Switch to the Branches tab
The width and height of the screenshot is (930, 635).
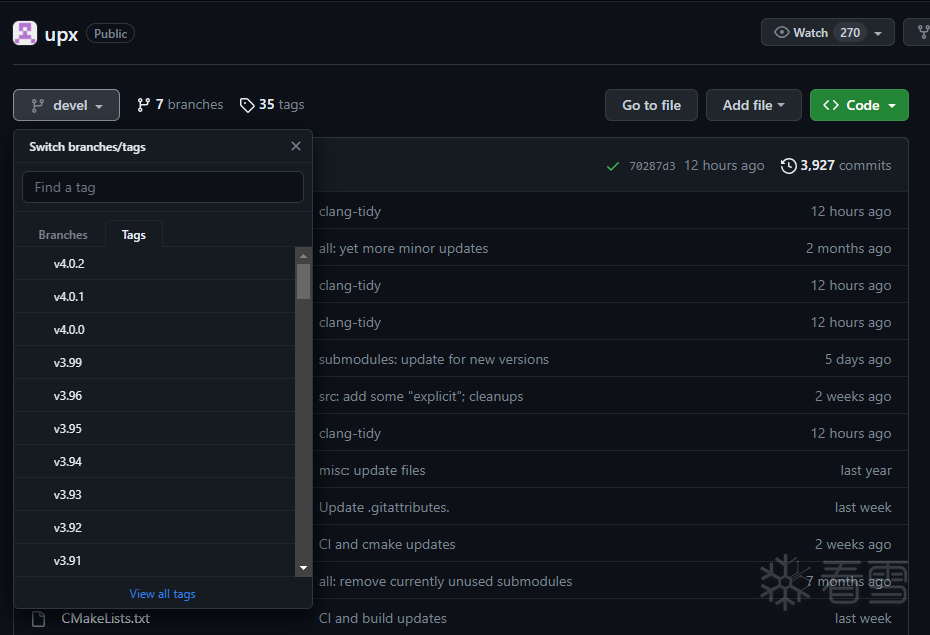(x=63, y=235)
